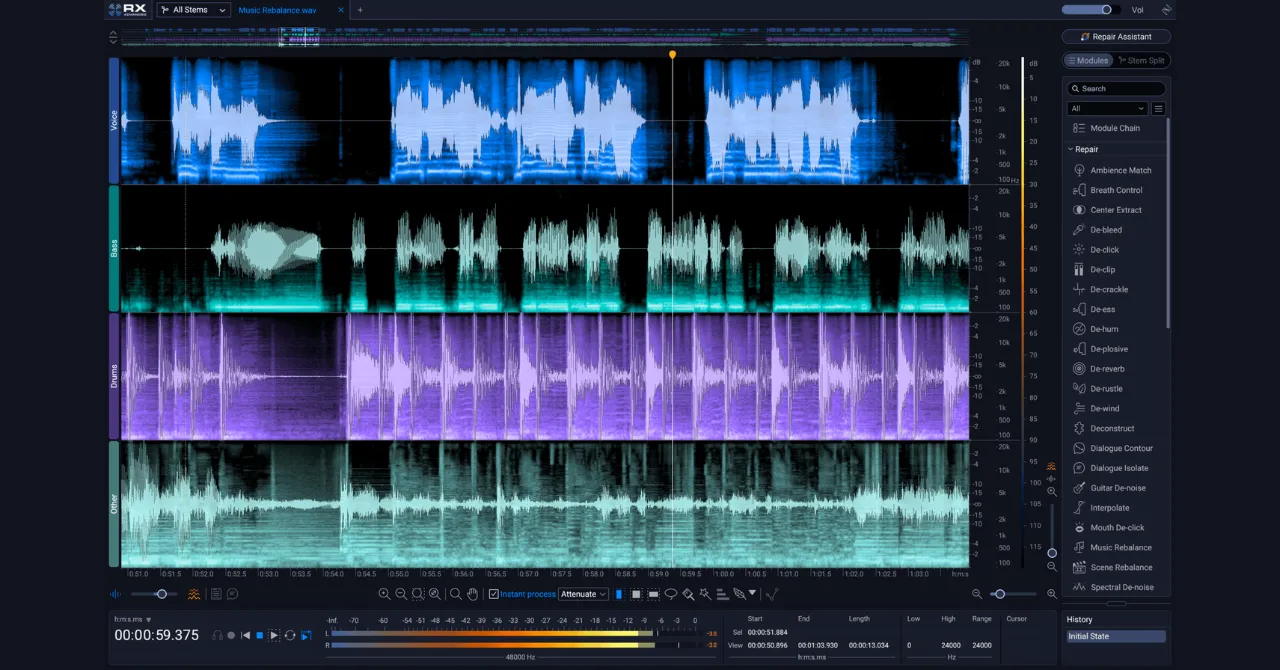
Task: Expand the All module category filter
Action: (x=1107, y=108)
